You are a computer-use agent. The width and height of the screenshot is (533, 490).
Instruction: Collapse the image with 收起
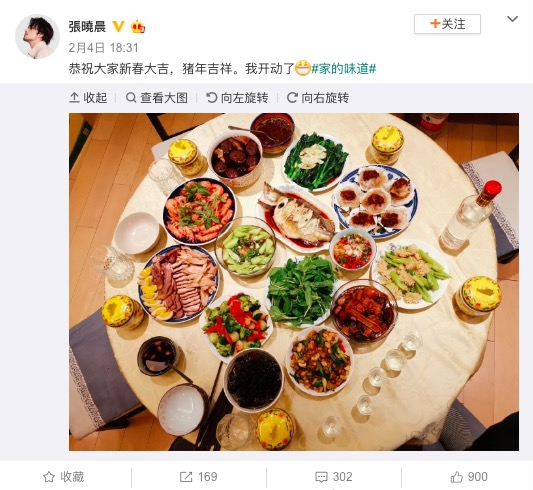(x=88, y=98)
